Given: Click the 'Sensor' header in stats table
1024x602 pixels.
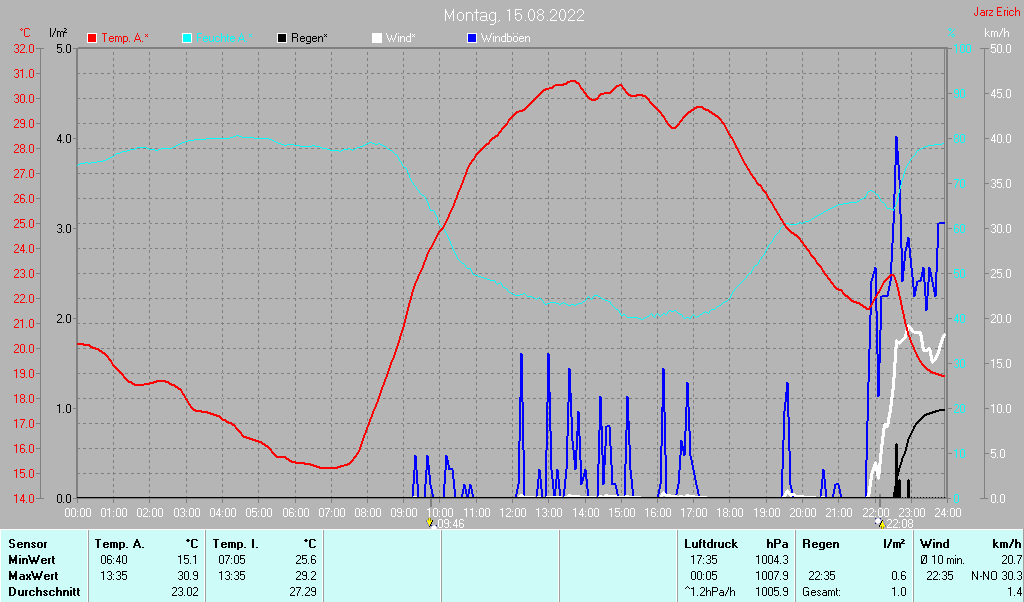Looking at the screenshot, I should point(27,544).
